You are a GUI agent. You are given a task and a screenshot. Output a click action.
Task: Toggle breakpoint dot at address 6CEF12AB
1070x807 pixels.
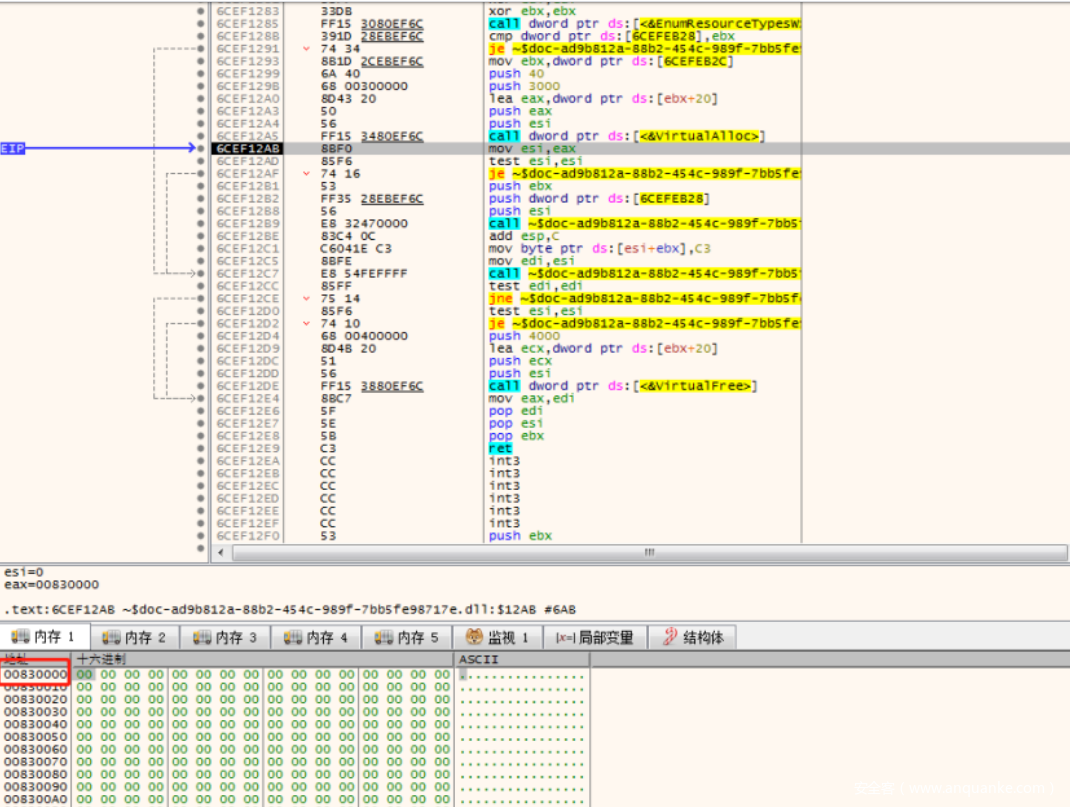pyautogui.click(x=201, y=148)
